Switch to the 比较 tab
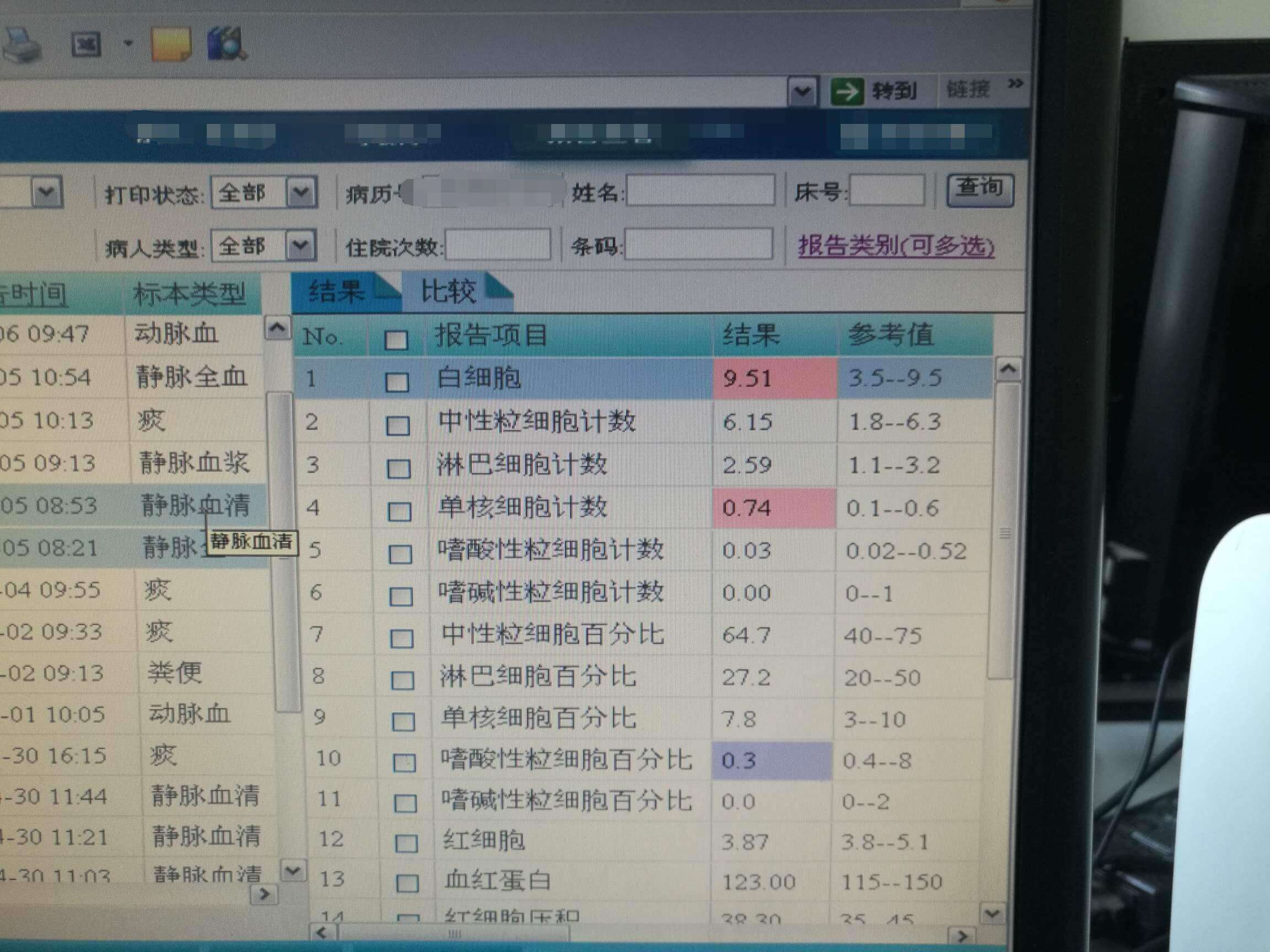This screenshot has height=952, width=1270. [449, 291]
